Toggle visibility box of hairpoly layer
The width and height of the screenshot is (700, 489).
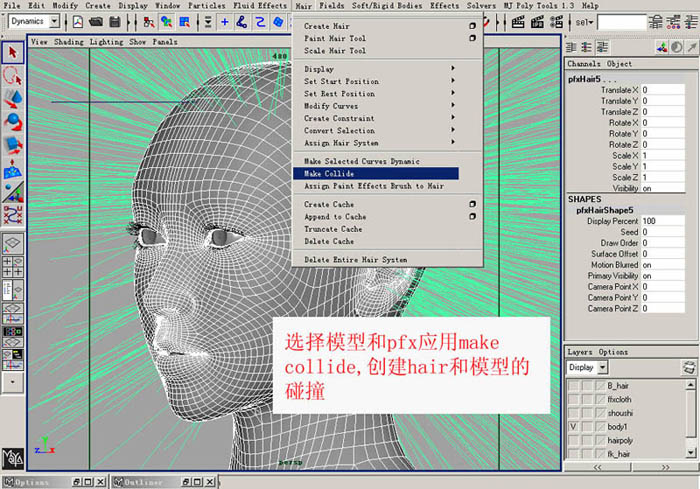[x=573, y=441]
